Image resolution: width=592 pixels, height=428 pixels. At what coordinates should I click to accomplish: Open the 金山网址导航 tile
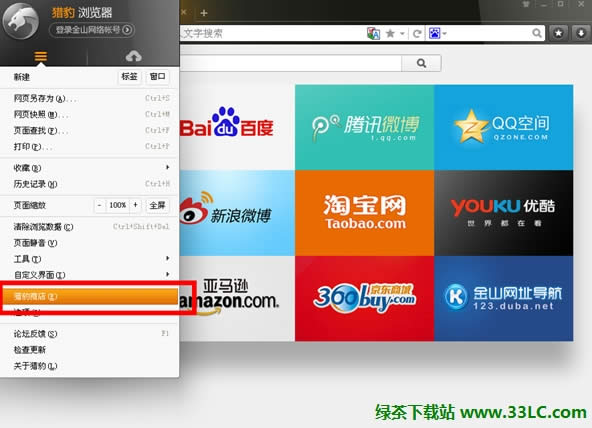pyautogui.click(x=503, y=298)
